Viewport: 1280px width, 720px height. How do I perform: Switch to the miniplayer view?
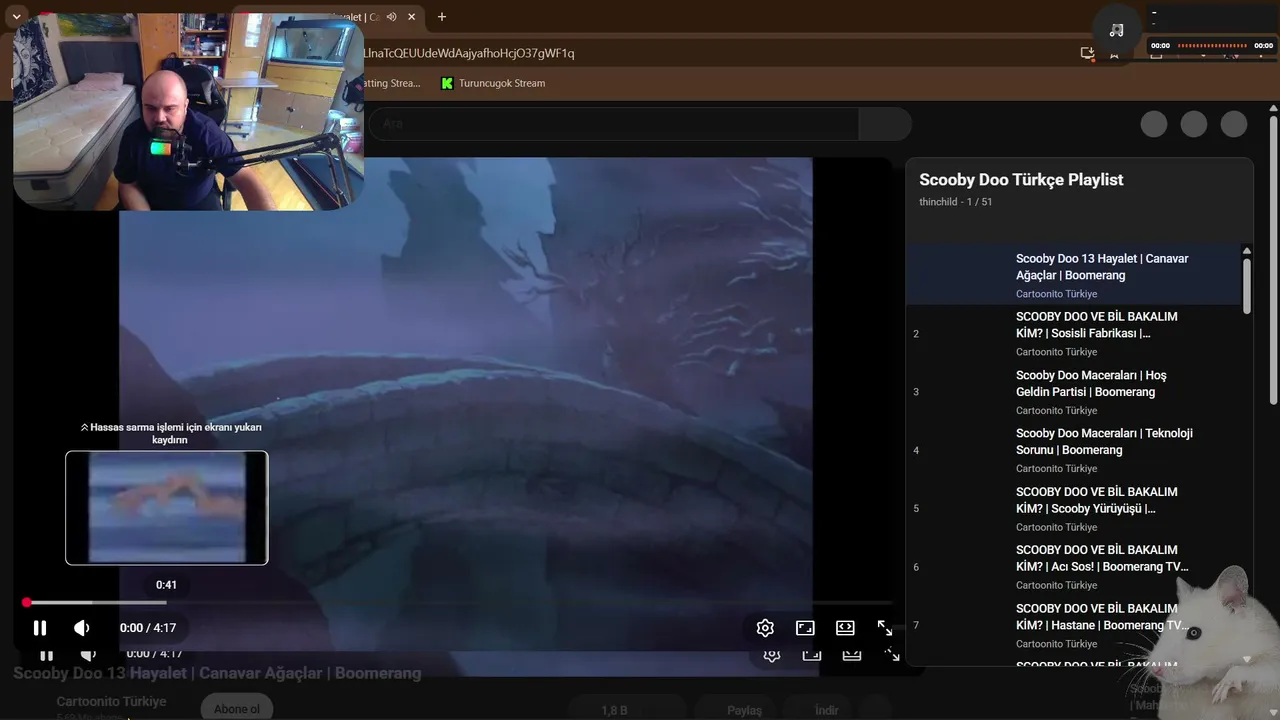point(805,628)
